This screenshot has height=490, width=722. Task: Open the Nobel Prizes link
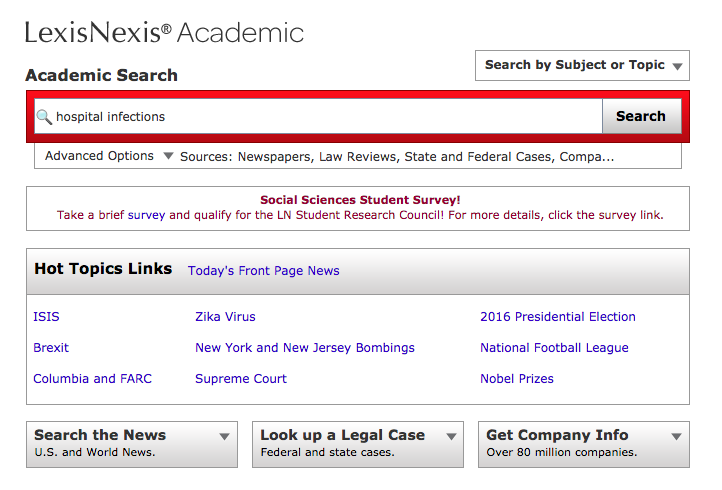(517, 379)
